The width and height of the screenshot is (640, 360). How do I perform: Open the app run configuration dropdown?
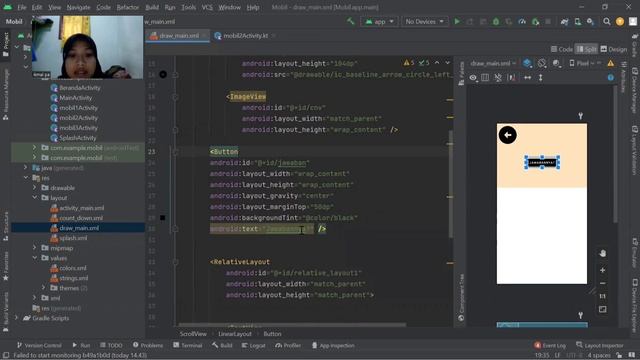379,22
